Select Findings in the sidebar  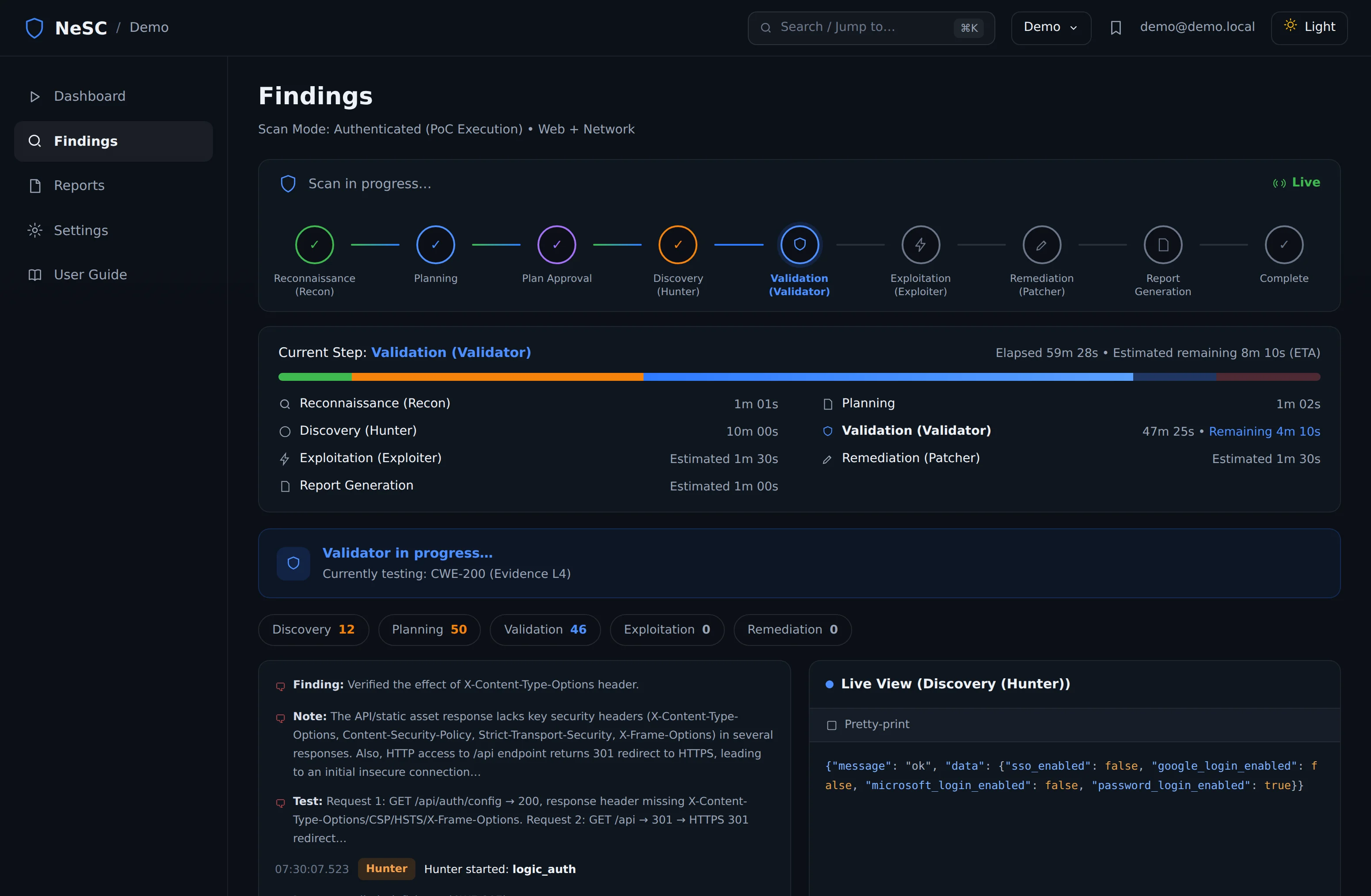tap(114, 141)
